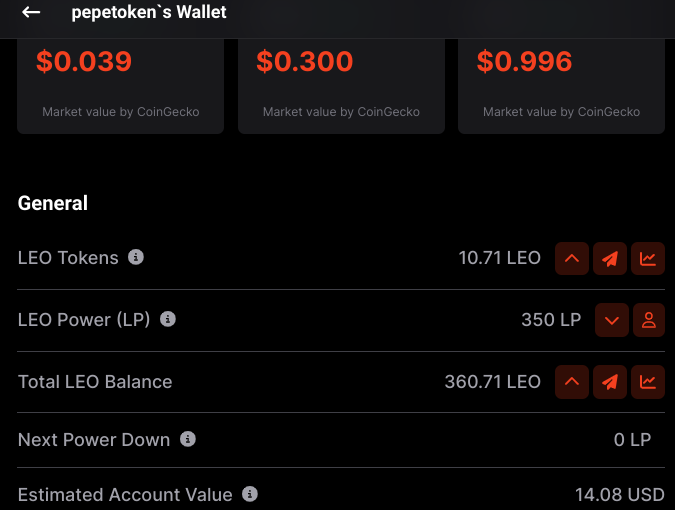The image size is (675, 510).
Task: Delegate LEO Power using the person icon
Action: [649, 320]
